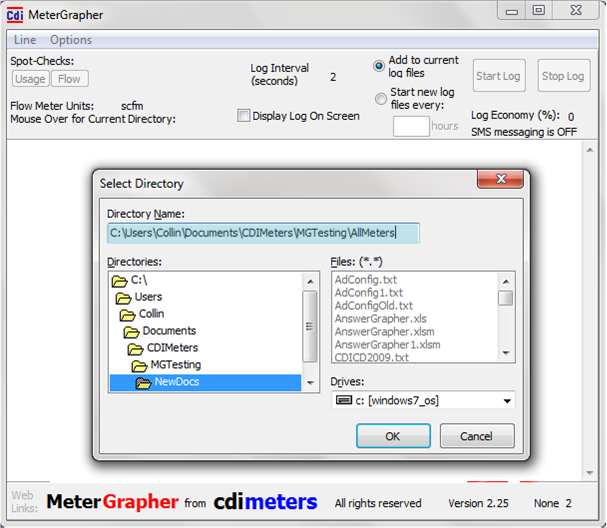Click the scfm flow meter units value
This screenshot has width=607, height=528.
pyautogui.click(x=132, y=106)
